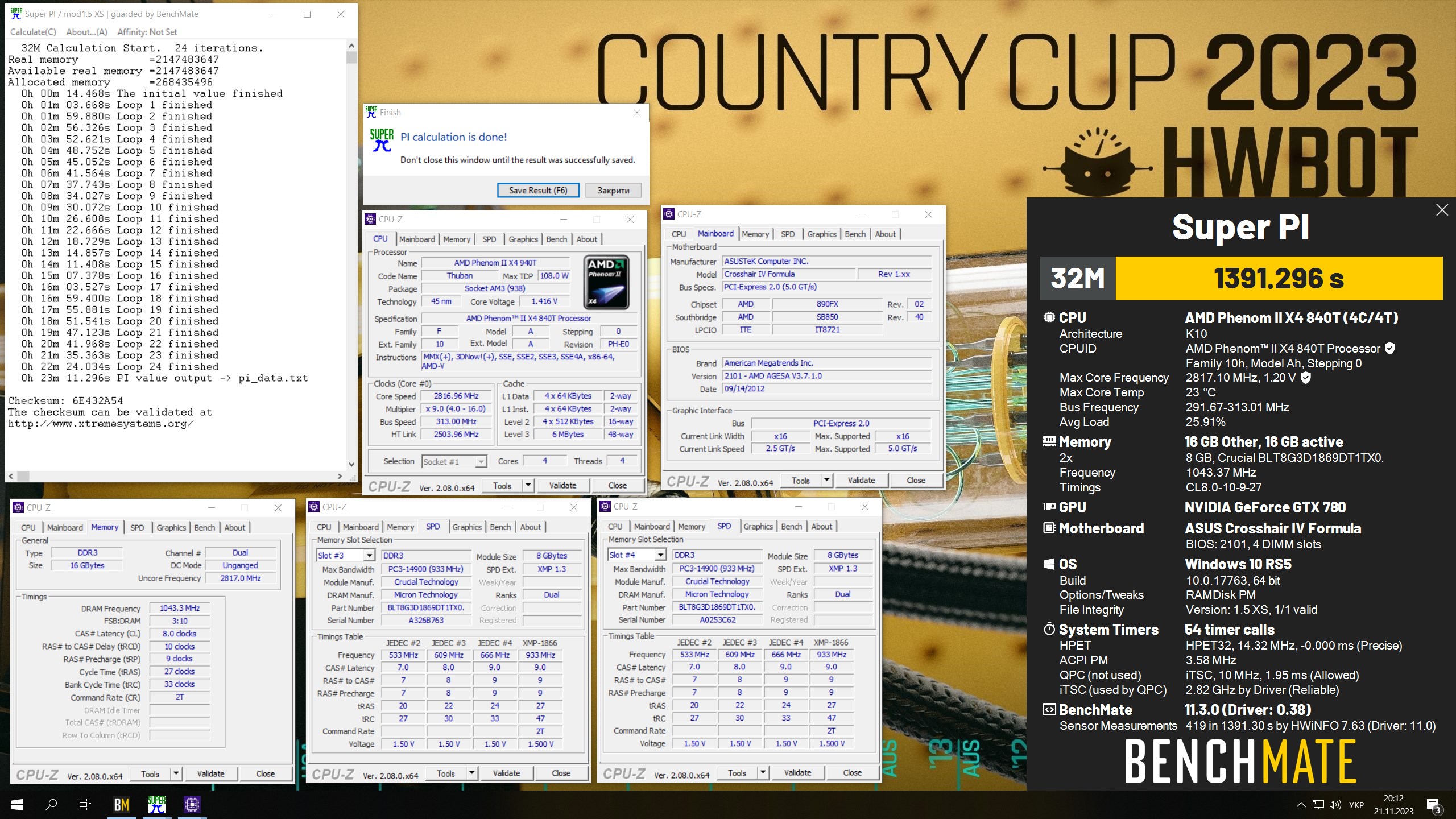
Task: Click Save Result (F6) button
Action: click(x=538, y=191)
